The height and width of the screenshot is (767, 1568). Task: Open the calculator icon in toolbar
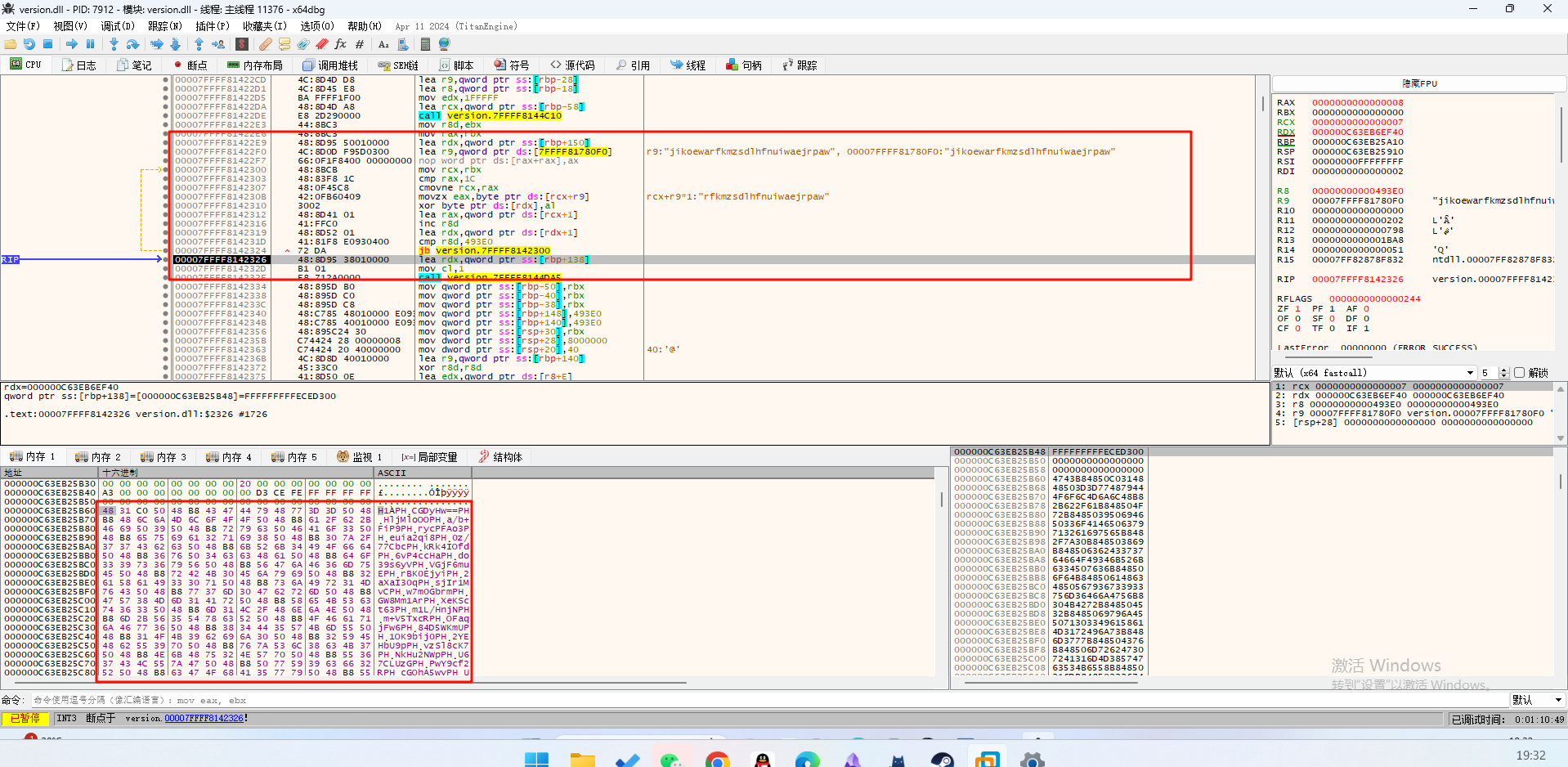[x=425, y=44]
